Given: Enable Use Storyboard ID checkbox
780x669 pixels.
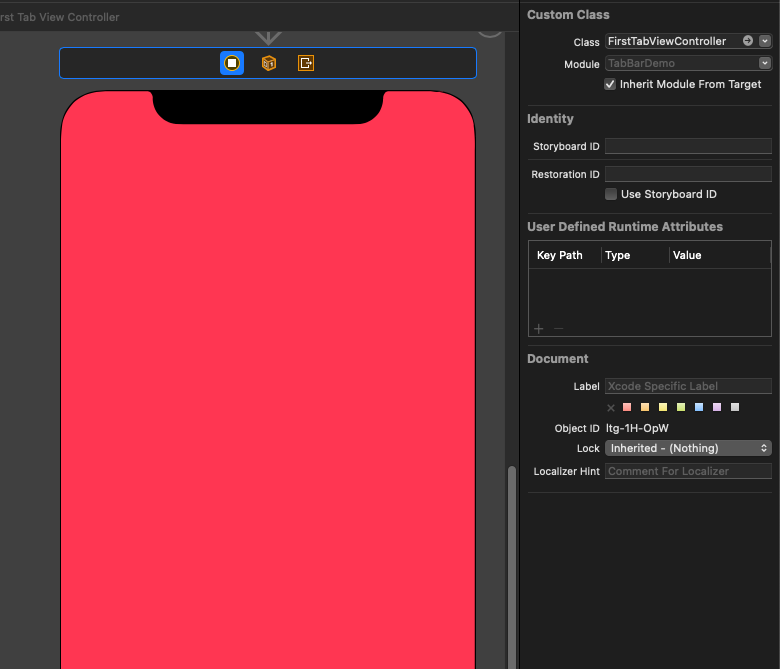Looking at the screenshot, I should [x=611, y=194].
